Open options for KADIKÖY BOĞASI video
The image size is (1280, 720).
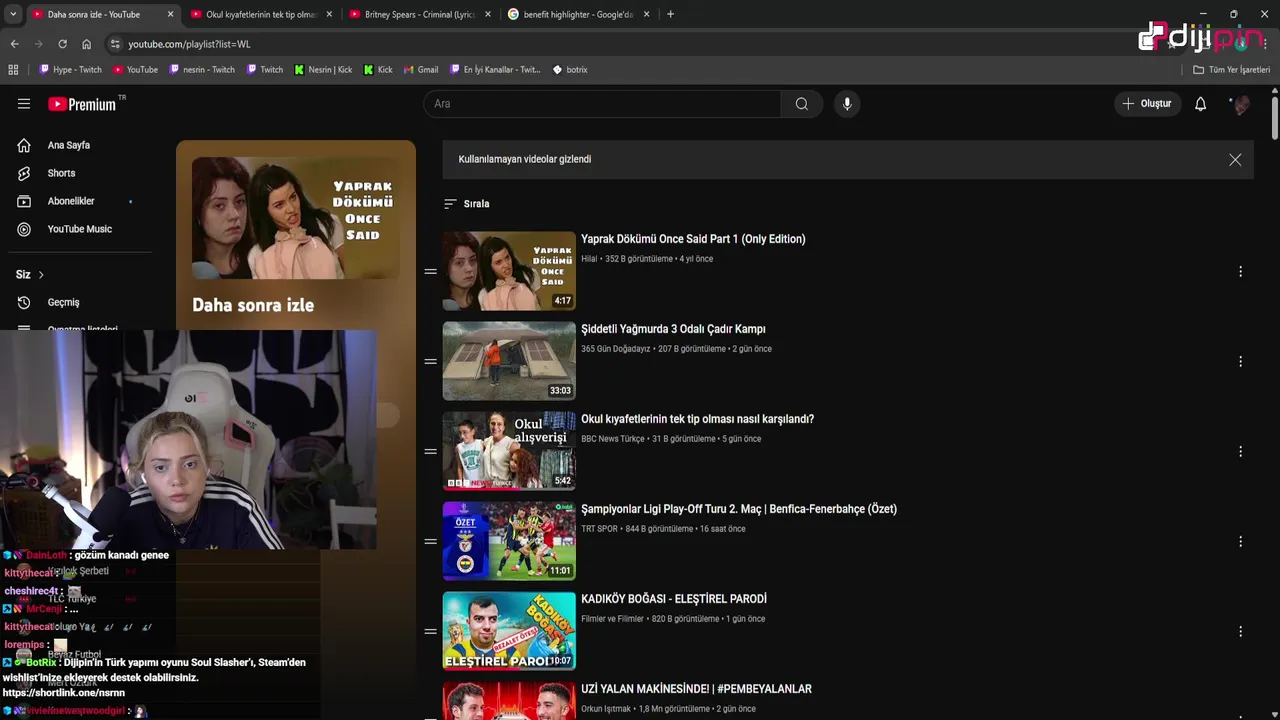coord(1240,632)
